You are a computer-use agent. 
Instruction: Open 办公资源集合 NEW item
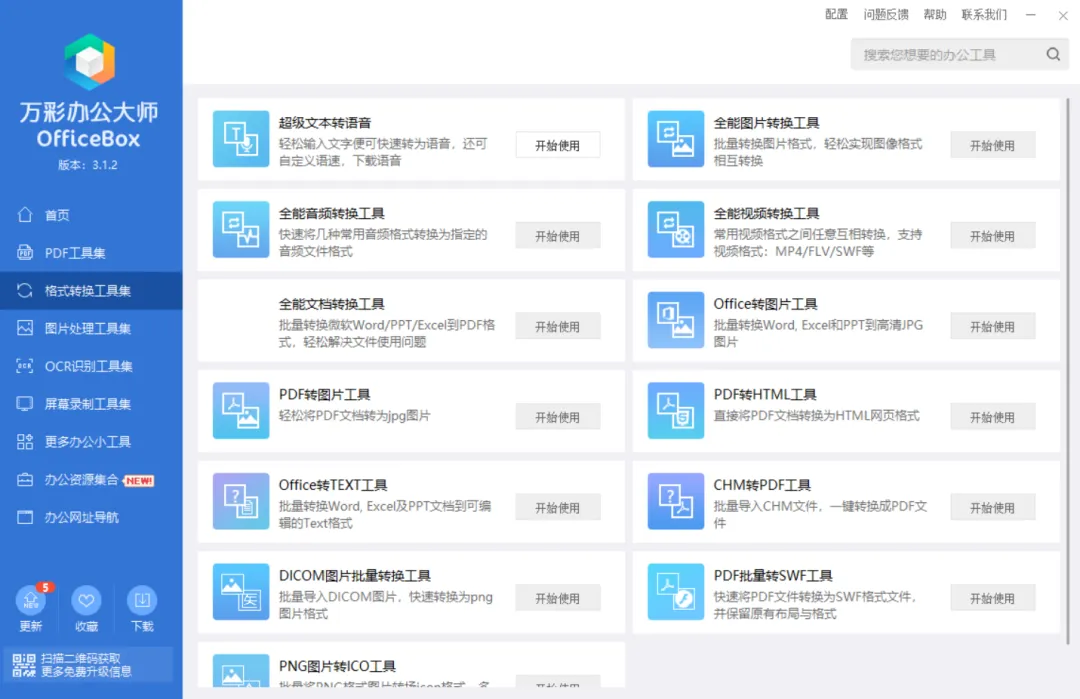(x=91, y=480)
